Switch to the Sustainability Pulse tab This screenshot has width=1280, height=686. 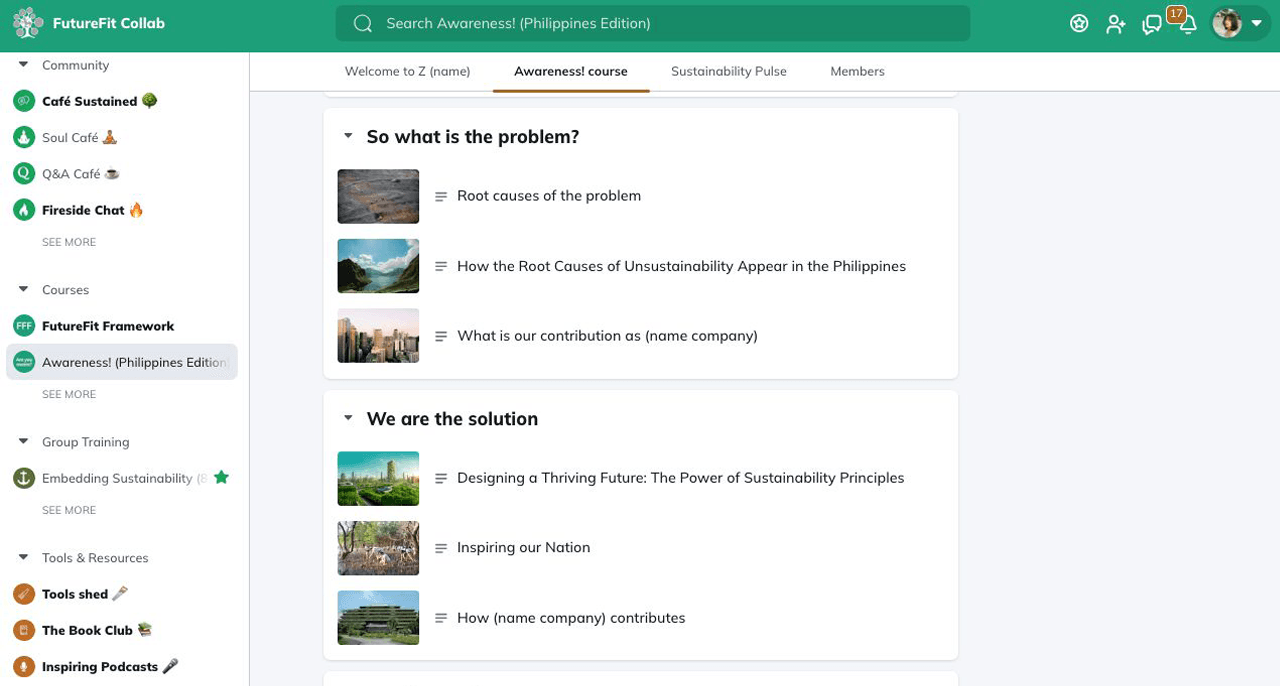[728, 71]
